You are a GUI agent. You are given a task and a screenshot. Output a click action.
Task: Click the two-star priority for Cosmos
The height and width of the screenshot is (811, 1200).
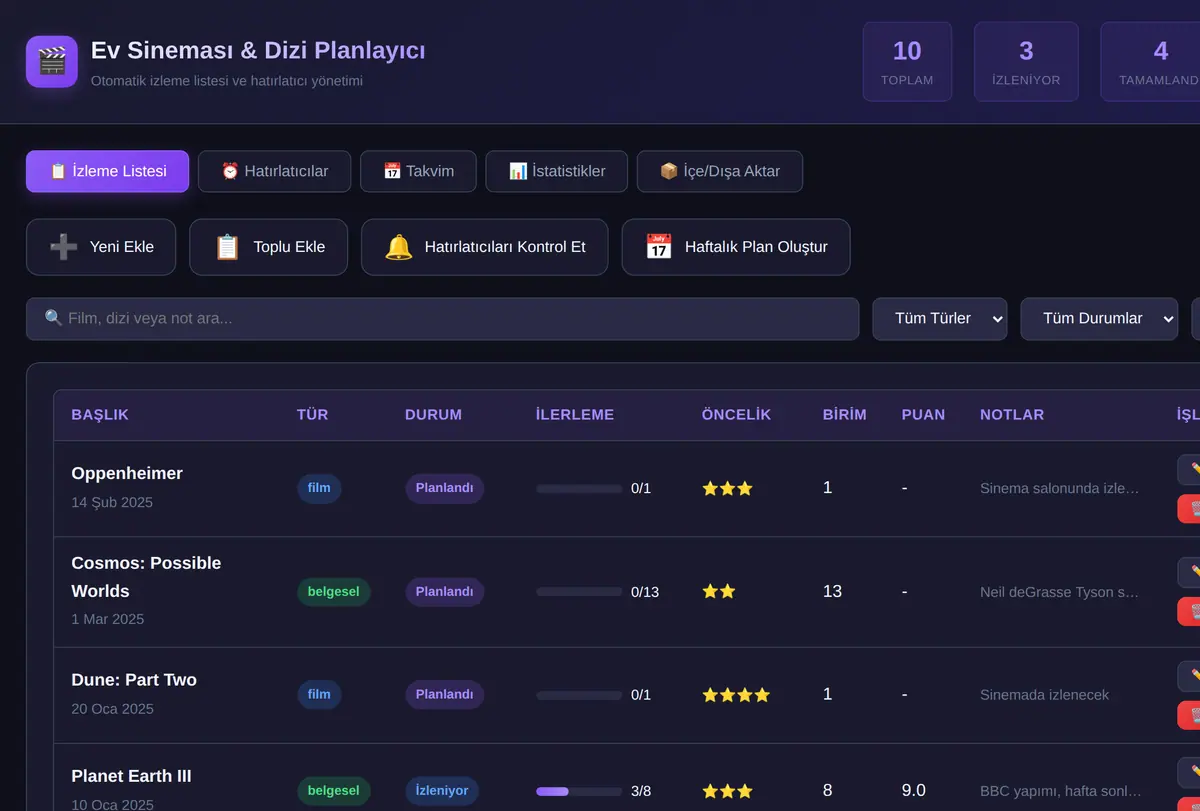(719, 591)
